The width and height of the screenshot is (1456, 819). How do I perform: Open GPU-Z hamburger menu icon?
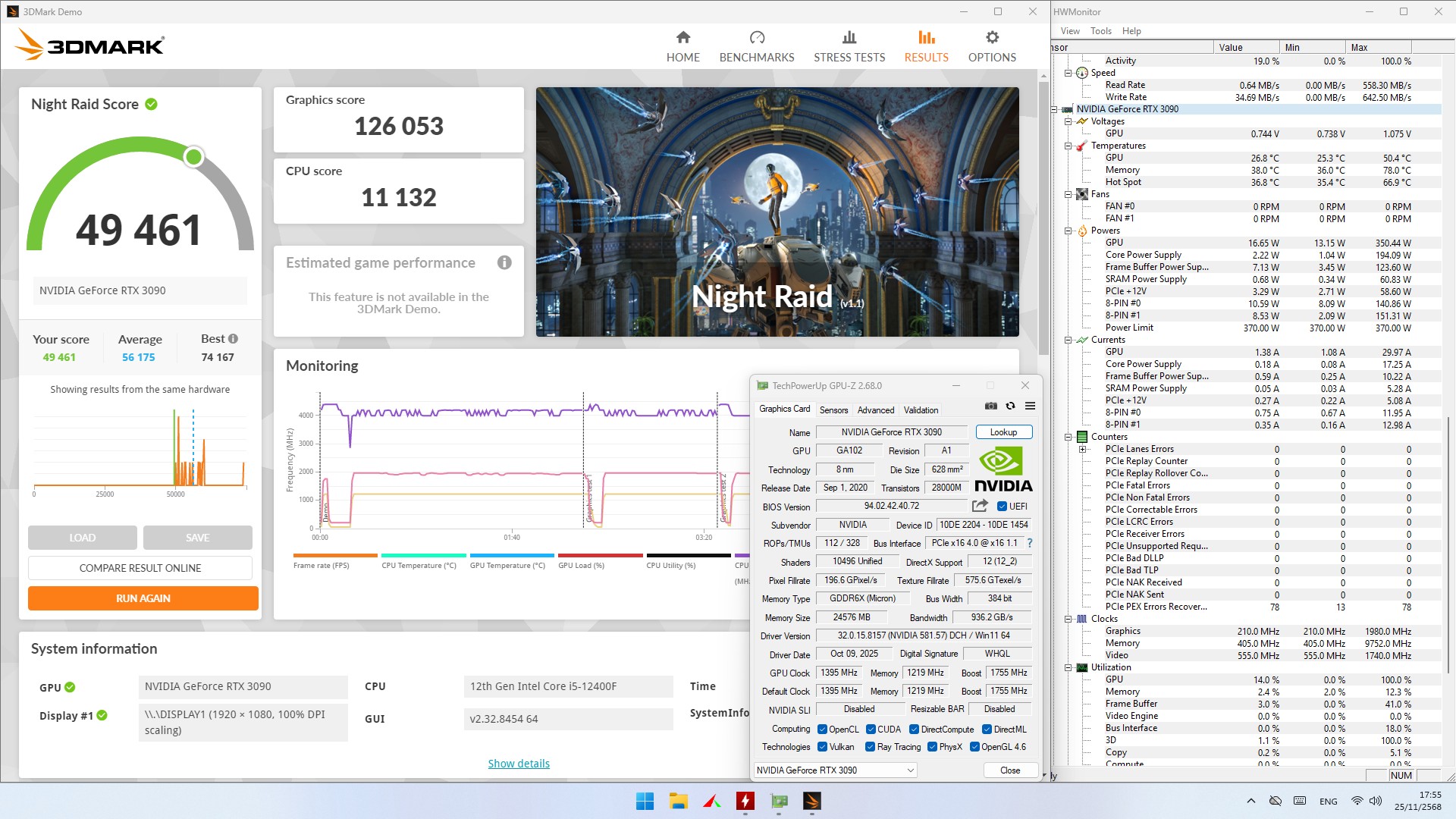point(1030,406)
